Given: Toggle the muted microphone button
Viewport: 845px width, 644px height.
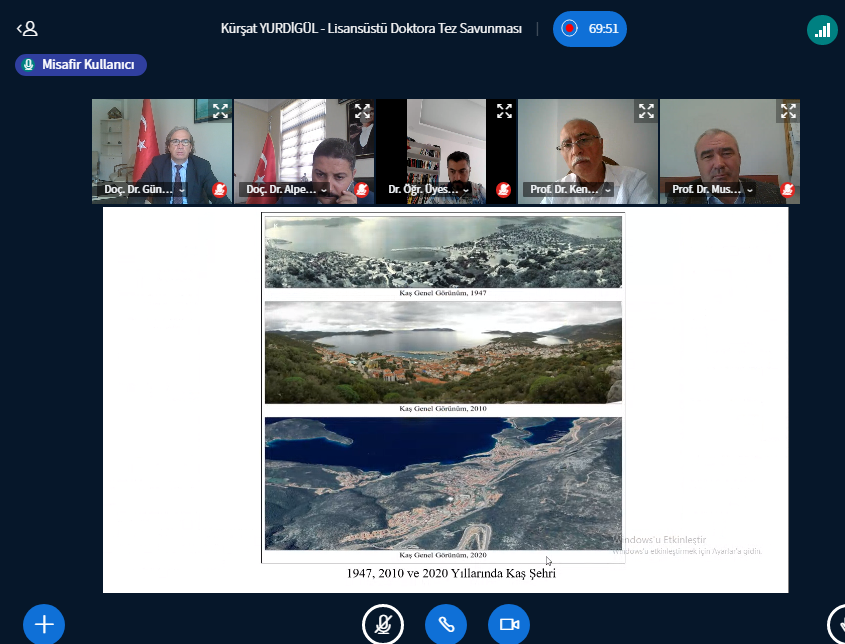Looking at the screenshot, I should pos(382,624).
